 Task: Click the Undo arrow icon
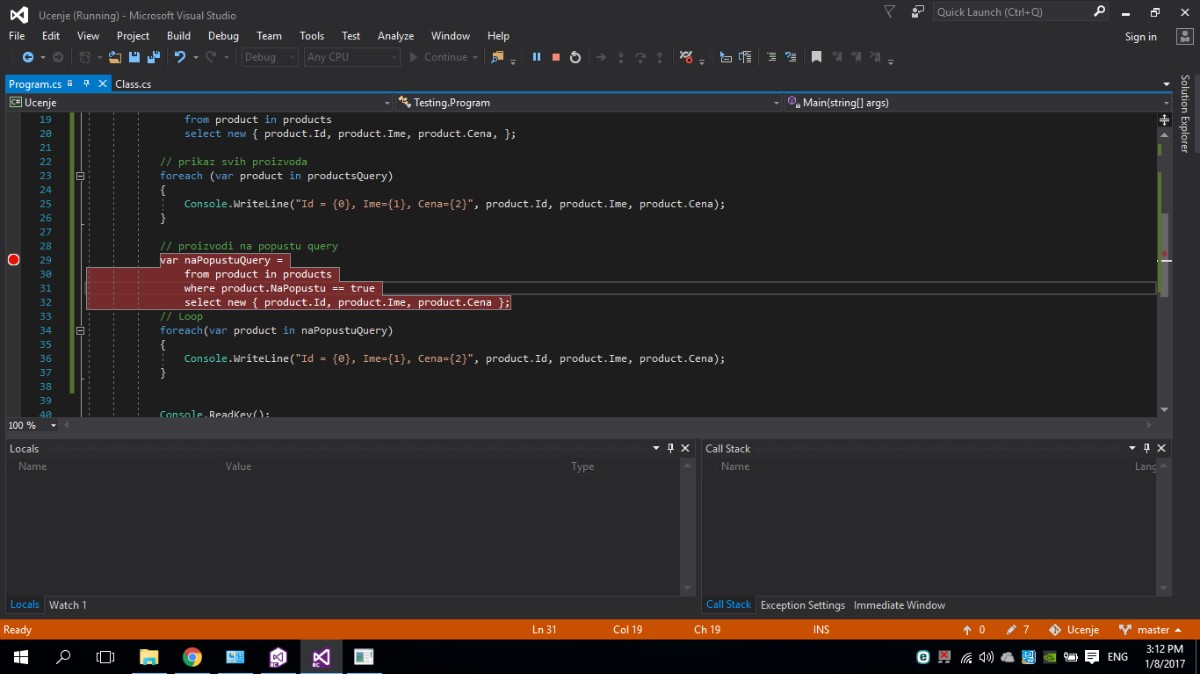(180, 57)
